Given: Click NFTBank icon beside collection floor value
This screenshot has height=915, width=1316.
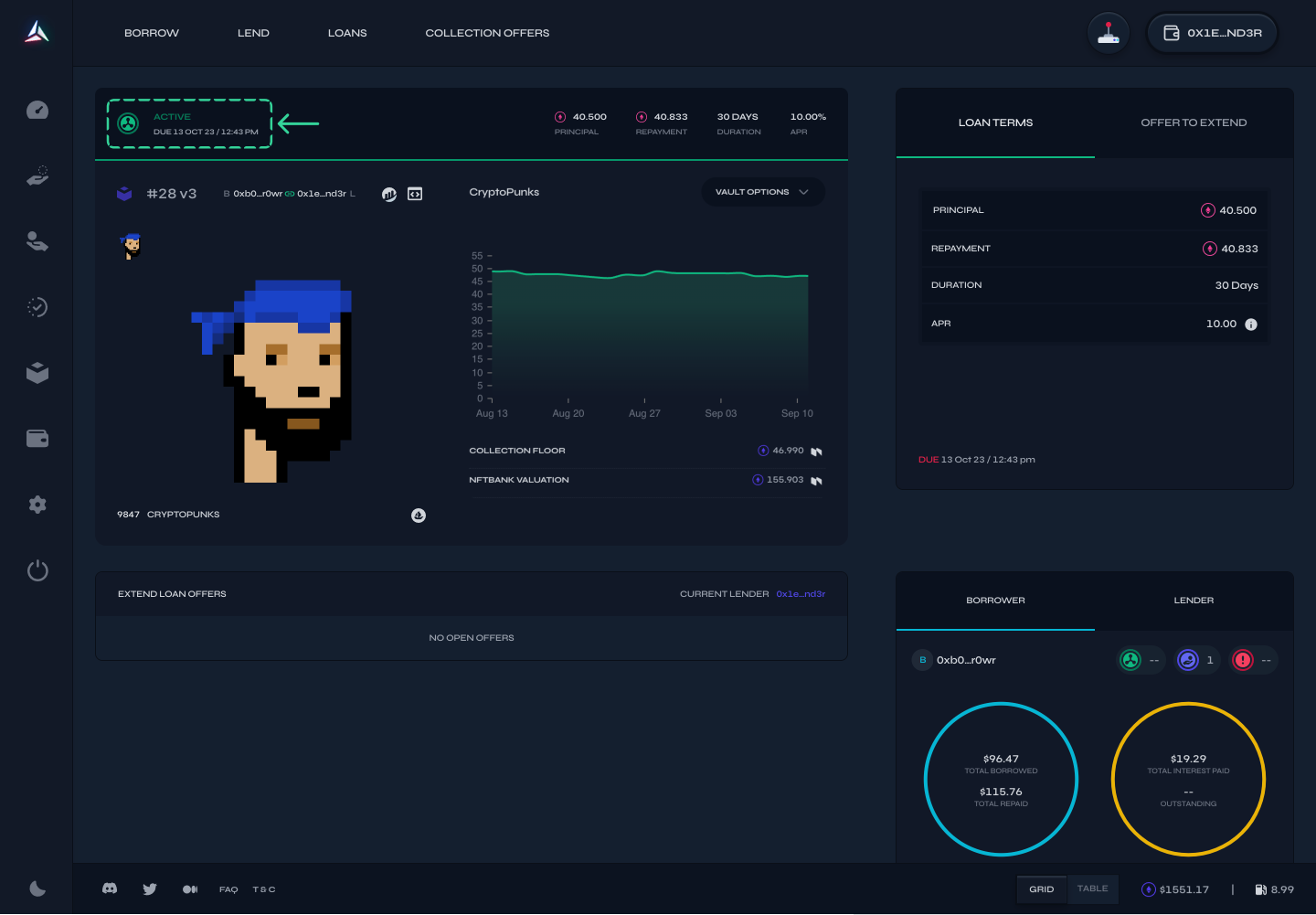Looking at the screenshot, I should point(816,452).
